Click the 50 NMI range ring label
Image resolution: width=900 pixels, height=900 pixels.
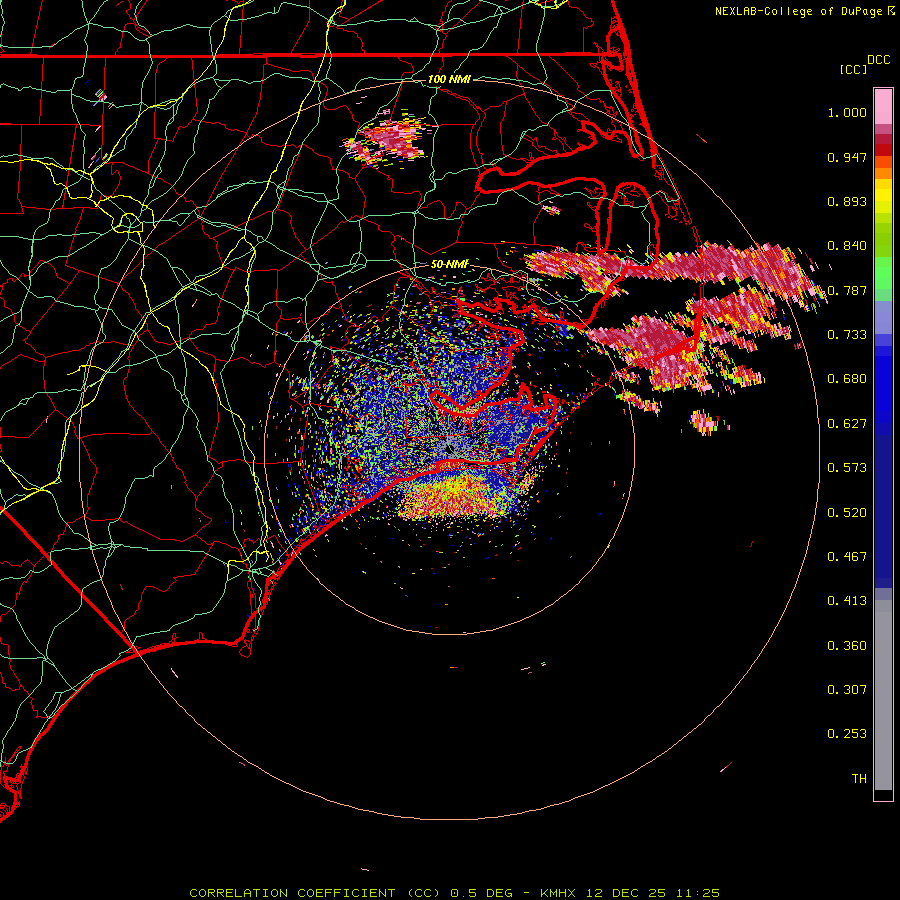449,264
